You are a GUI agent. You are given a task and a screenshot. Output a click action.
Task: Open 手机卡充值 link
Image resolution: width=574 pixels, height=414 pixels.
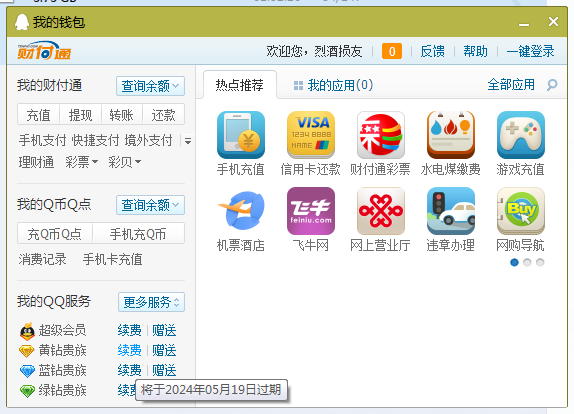[112, 259]
